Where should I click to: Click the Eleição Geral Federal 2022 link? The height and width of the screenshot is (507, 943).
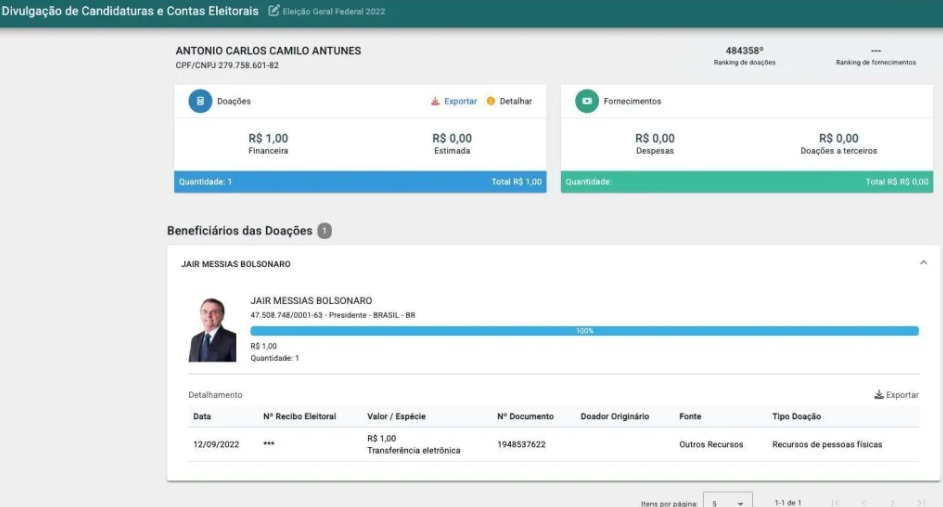point(334,11)
